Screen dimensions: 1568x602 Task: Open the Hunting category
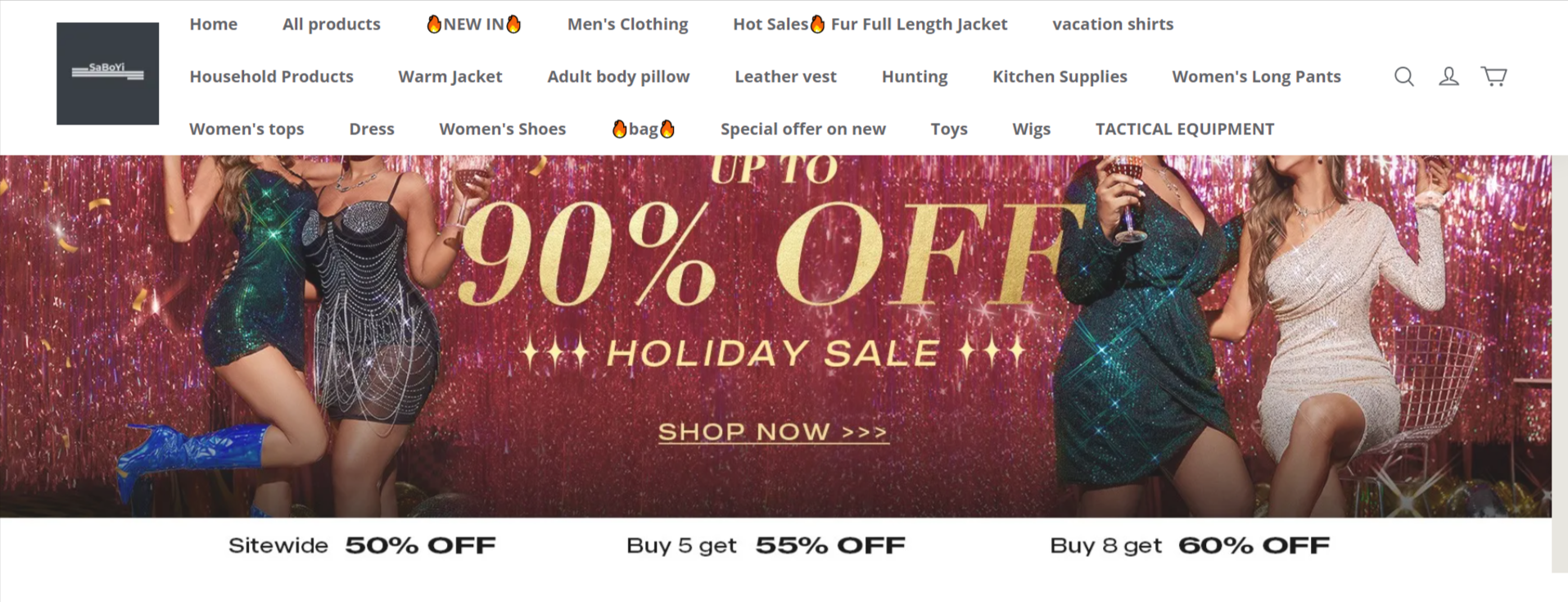(x=915, y=76)
